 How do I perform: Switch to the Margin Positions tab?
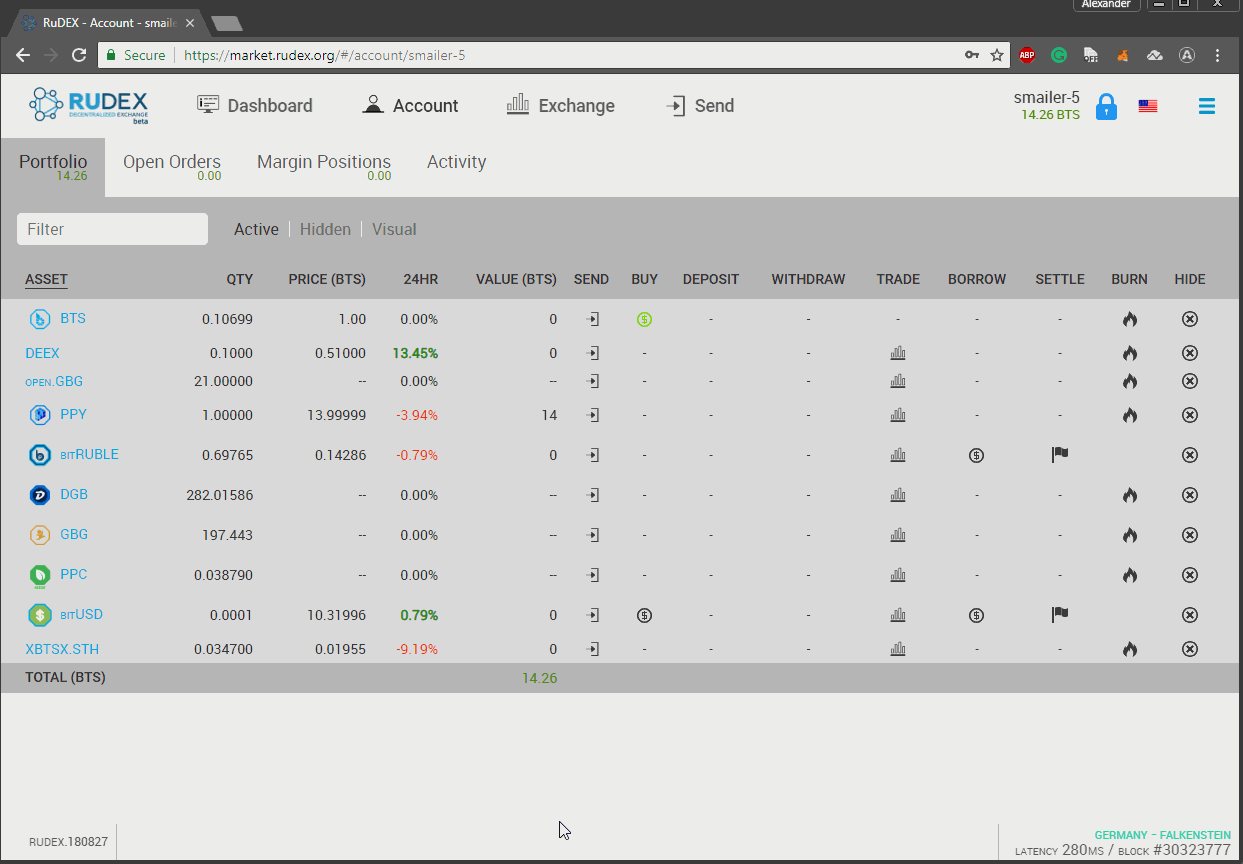(x=324, y=166)
